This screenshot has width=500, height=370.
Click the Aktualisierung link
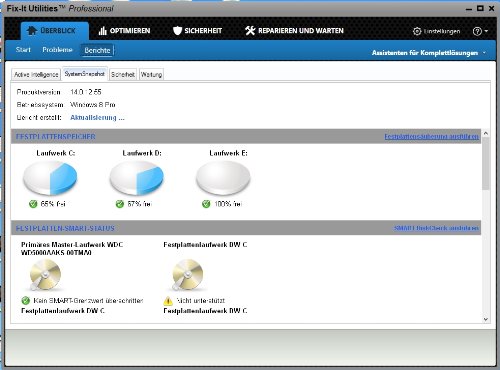tap(97, 118)
